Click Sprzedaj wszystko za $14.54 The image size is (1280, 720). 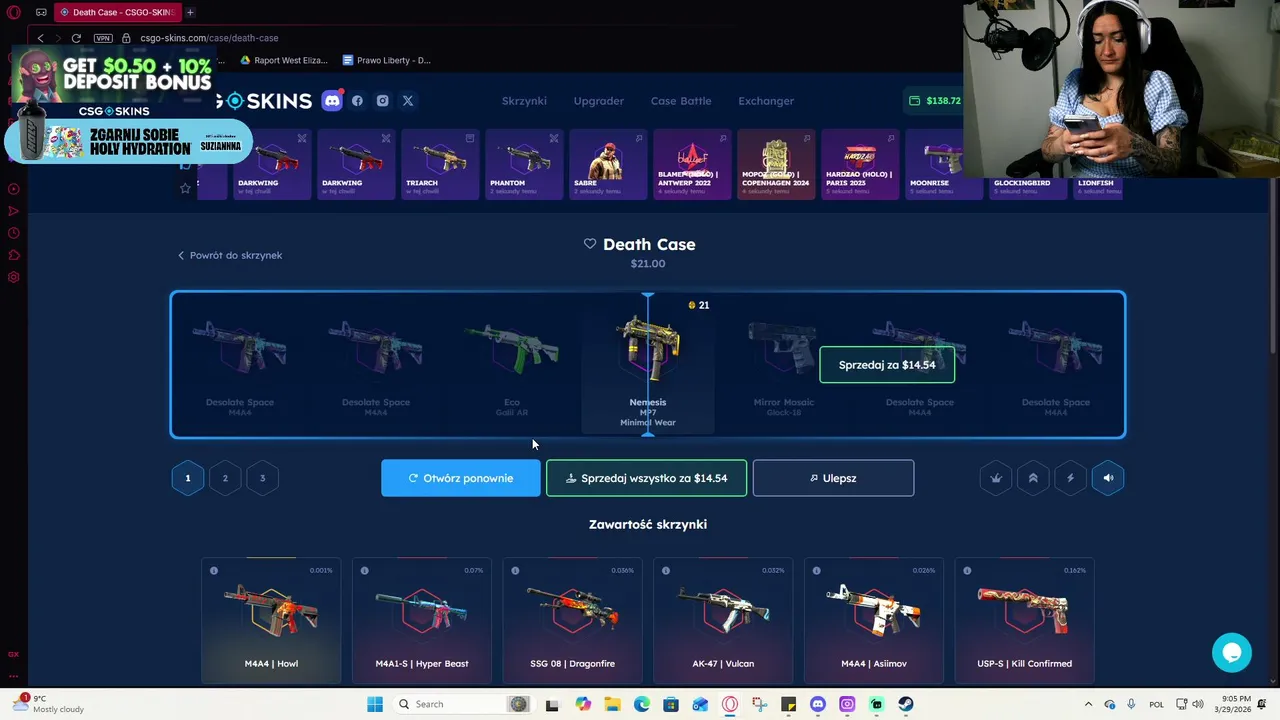[646, 478]
